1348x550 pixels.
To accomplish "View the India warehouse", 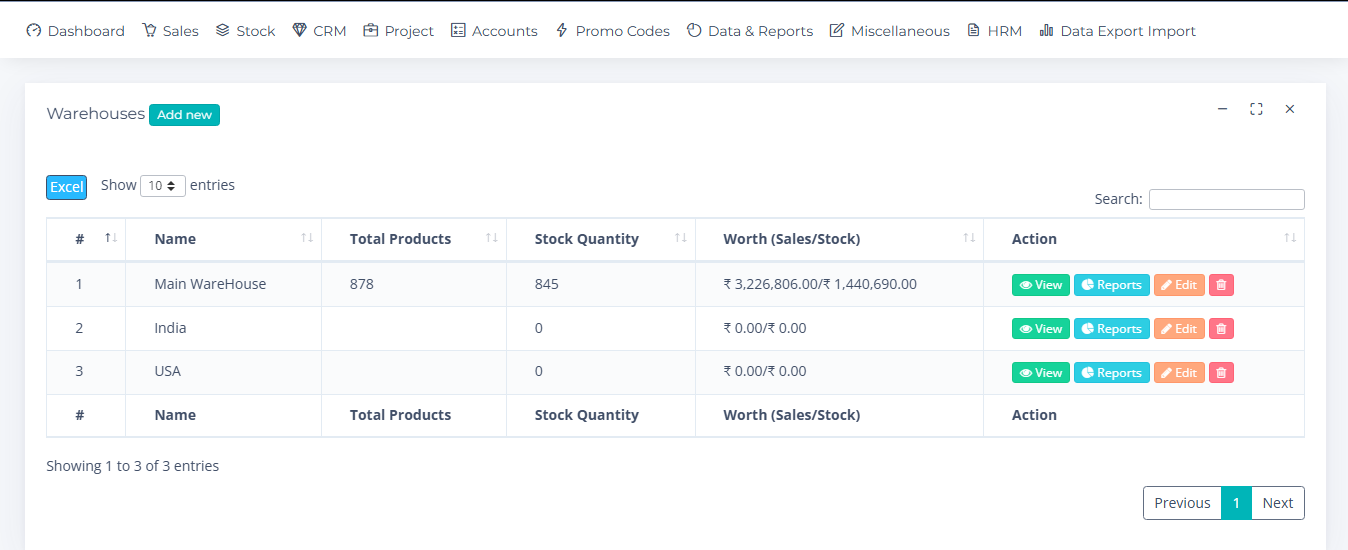I will tap(1041, 328).
